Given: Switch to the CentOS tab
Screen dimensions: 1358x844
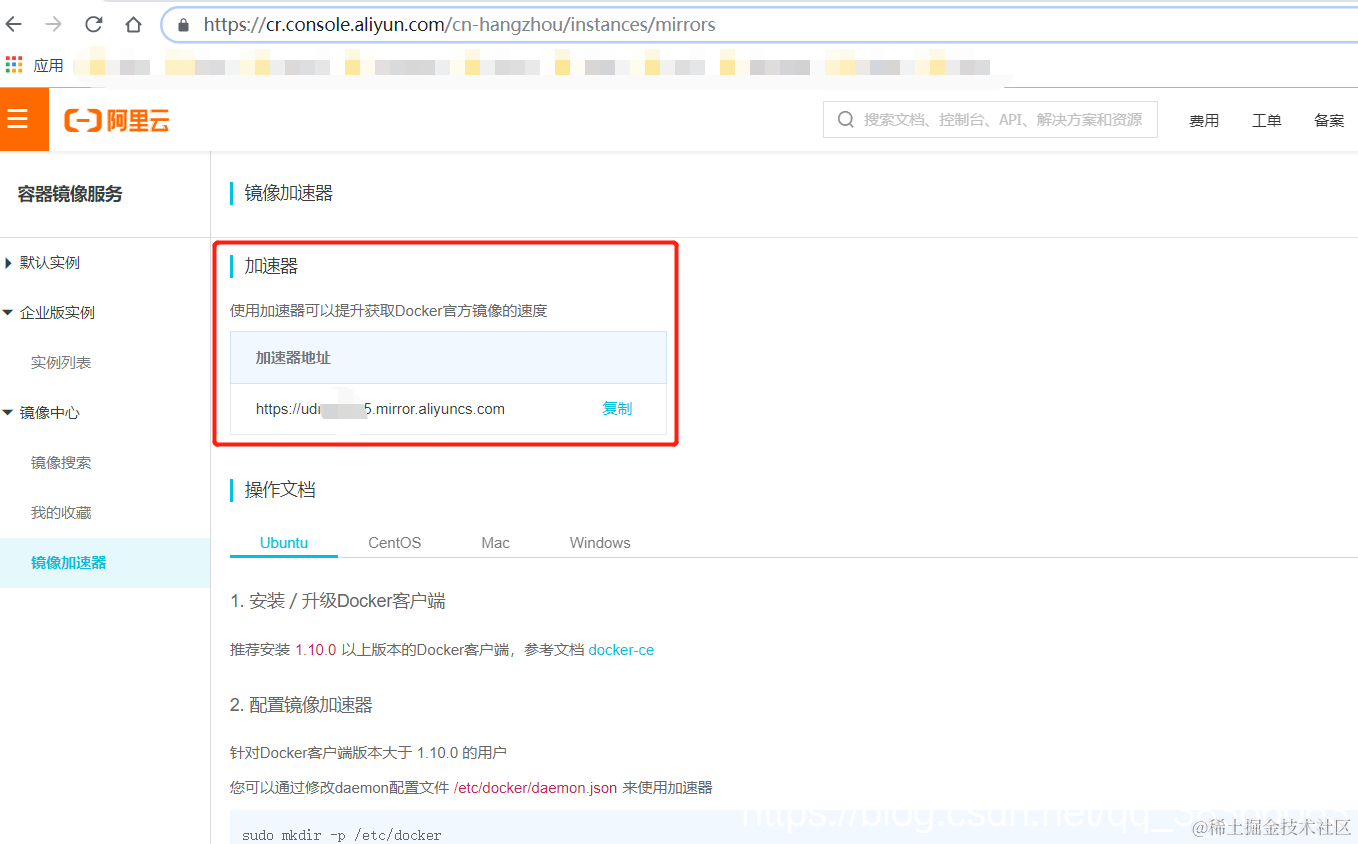Looking at the screenshot, I should (395, 542).
